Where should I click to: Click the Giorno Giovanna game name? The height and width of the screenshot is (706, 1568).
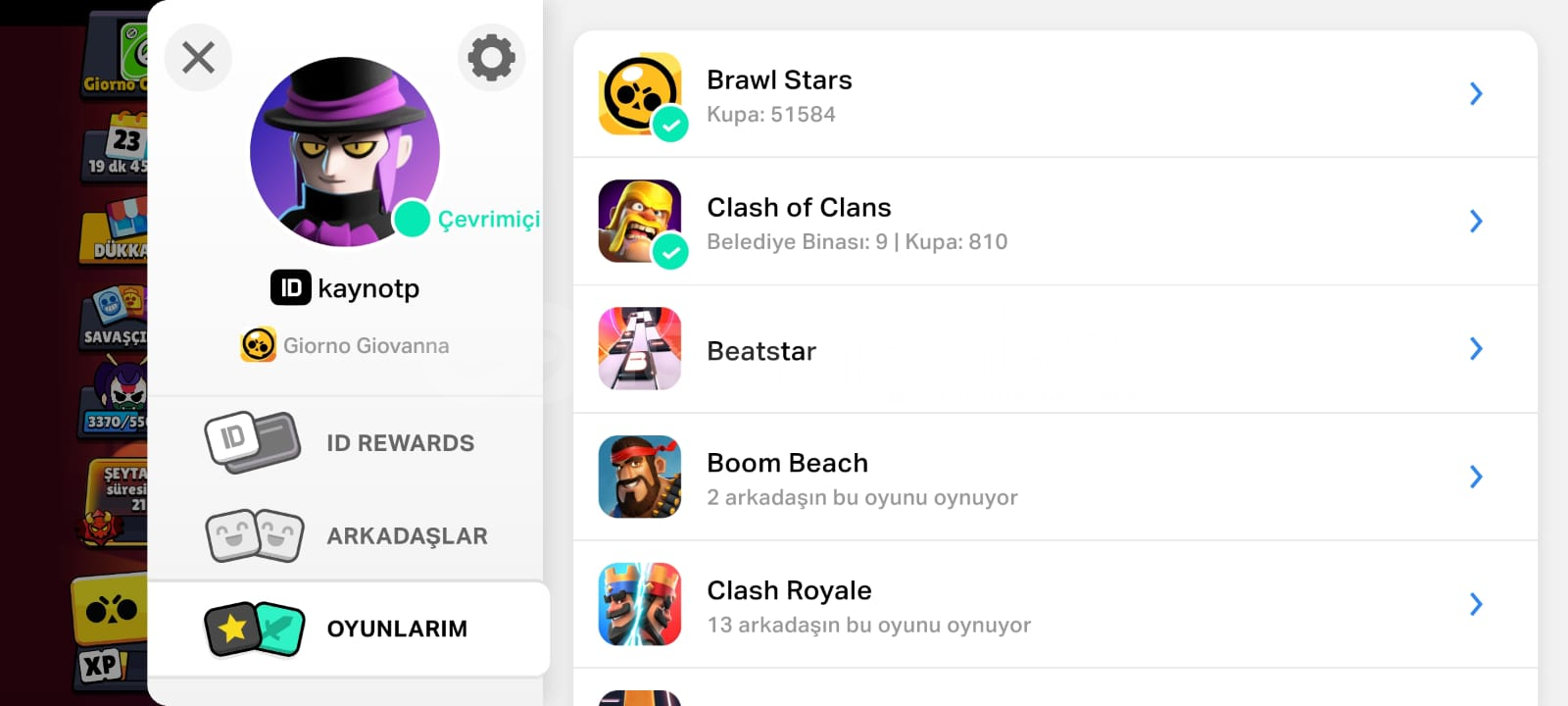[366, 345]
